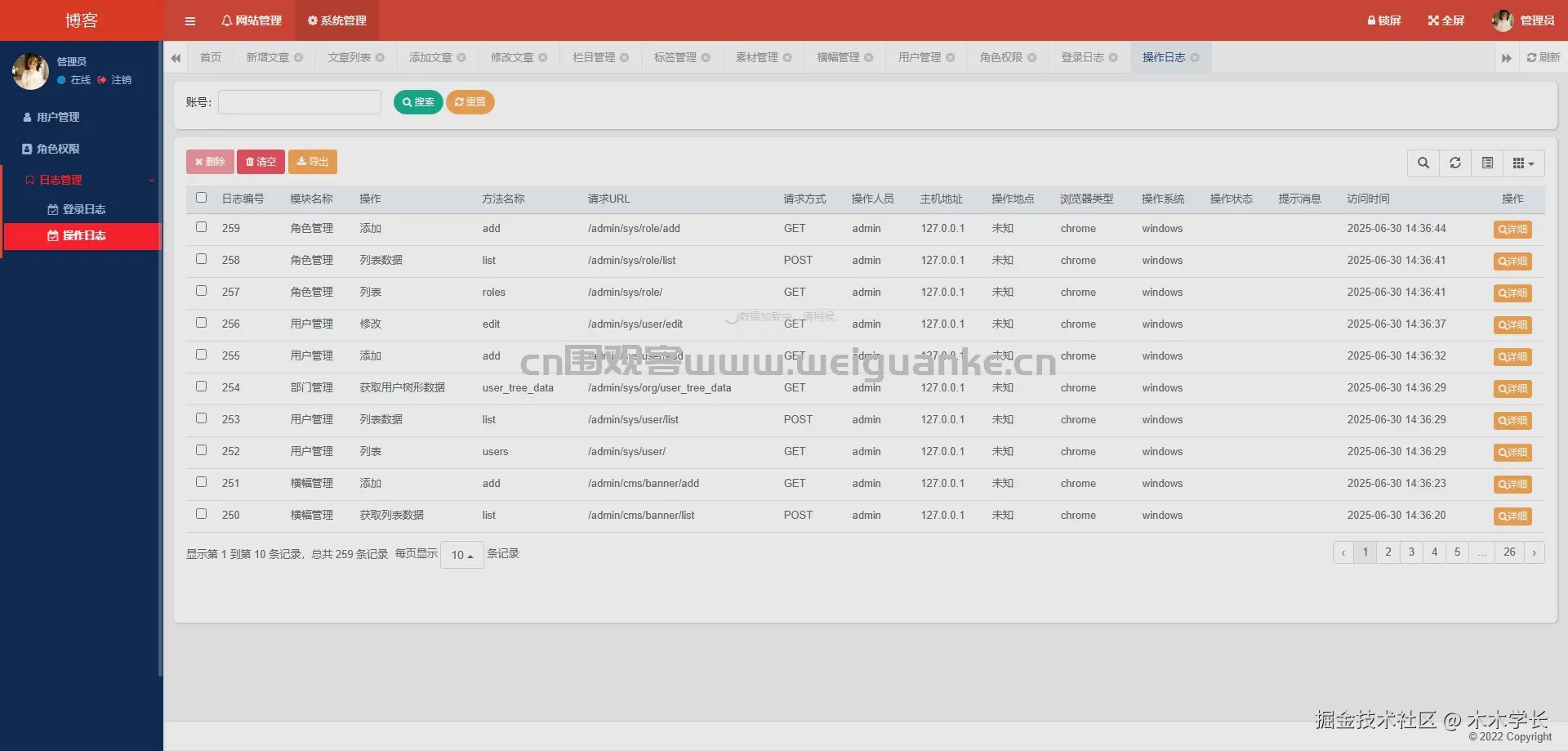Image resolution: width=1568 pixels, height=751 pixels.
Task: Select the row checkbox for log 254
Action: (202, 387)
